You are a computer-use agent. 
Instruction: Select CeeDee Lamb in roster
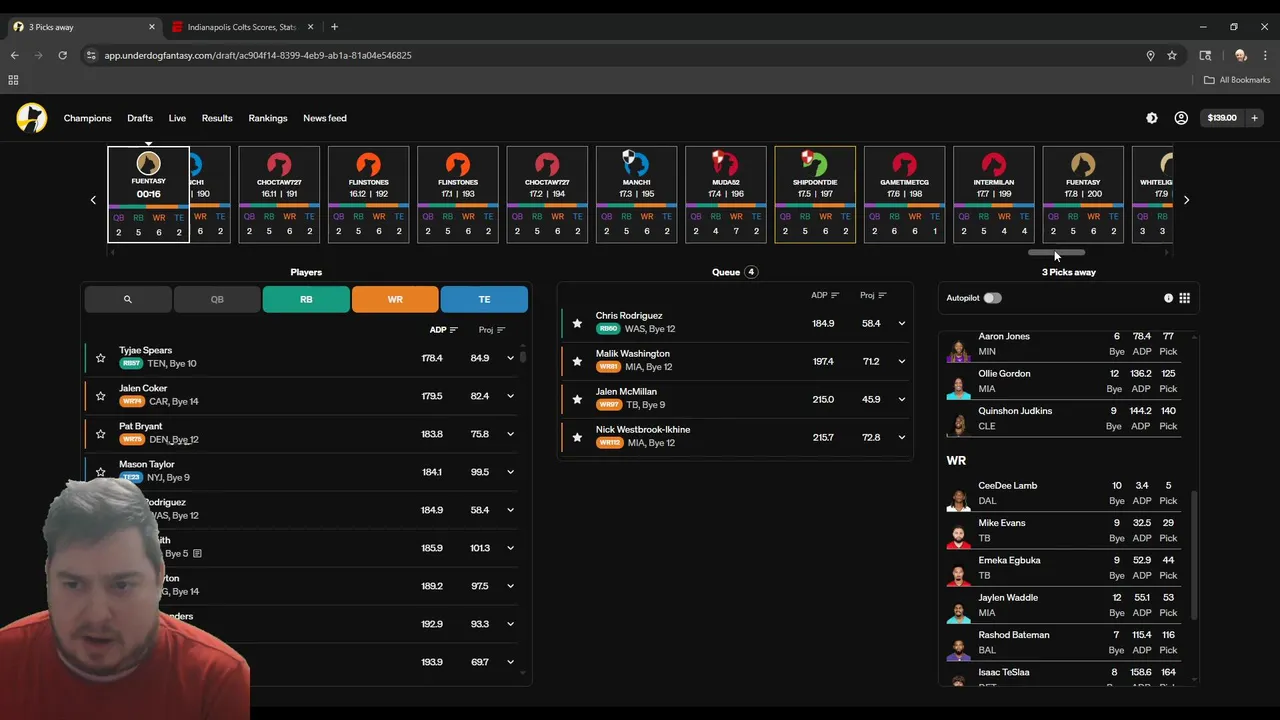1064,493
